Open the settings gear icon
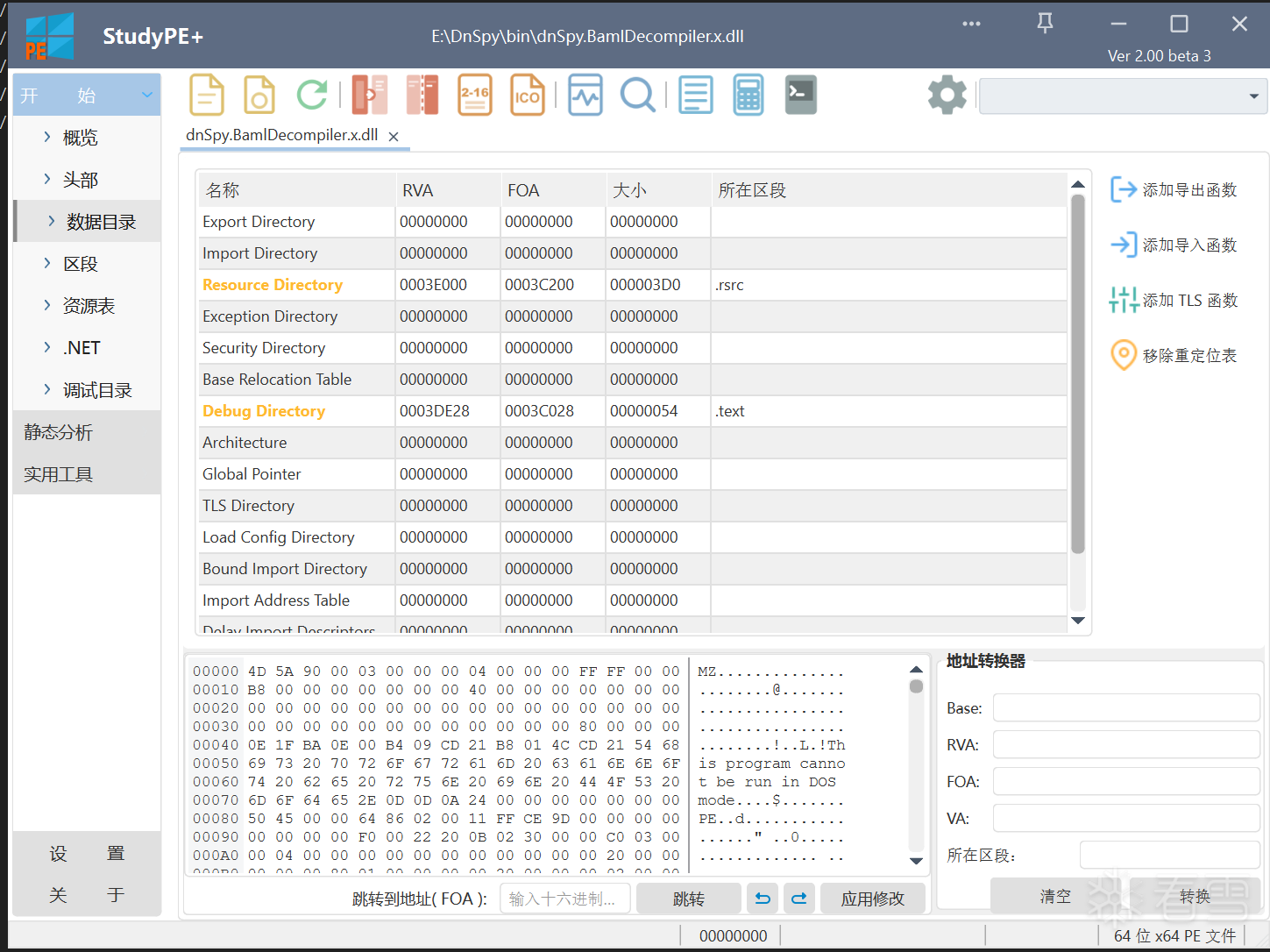The width and height of the screenshot is (1270, 952). (947, 94)
